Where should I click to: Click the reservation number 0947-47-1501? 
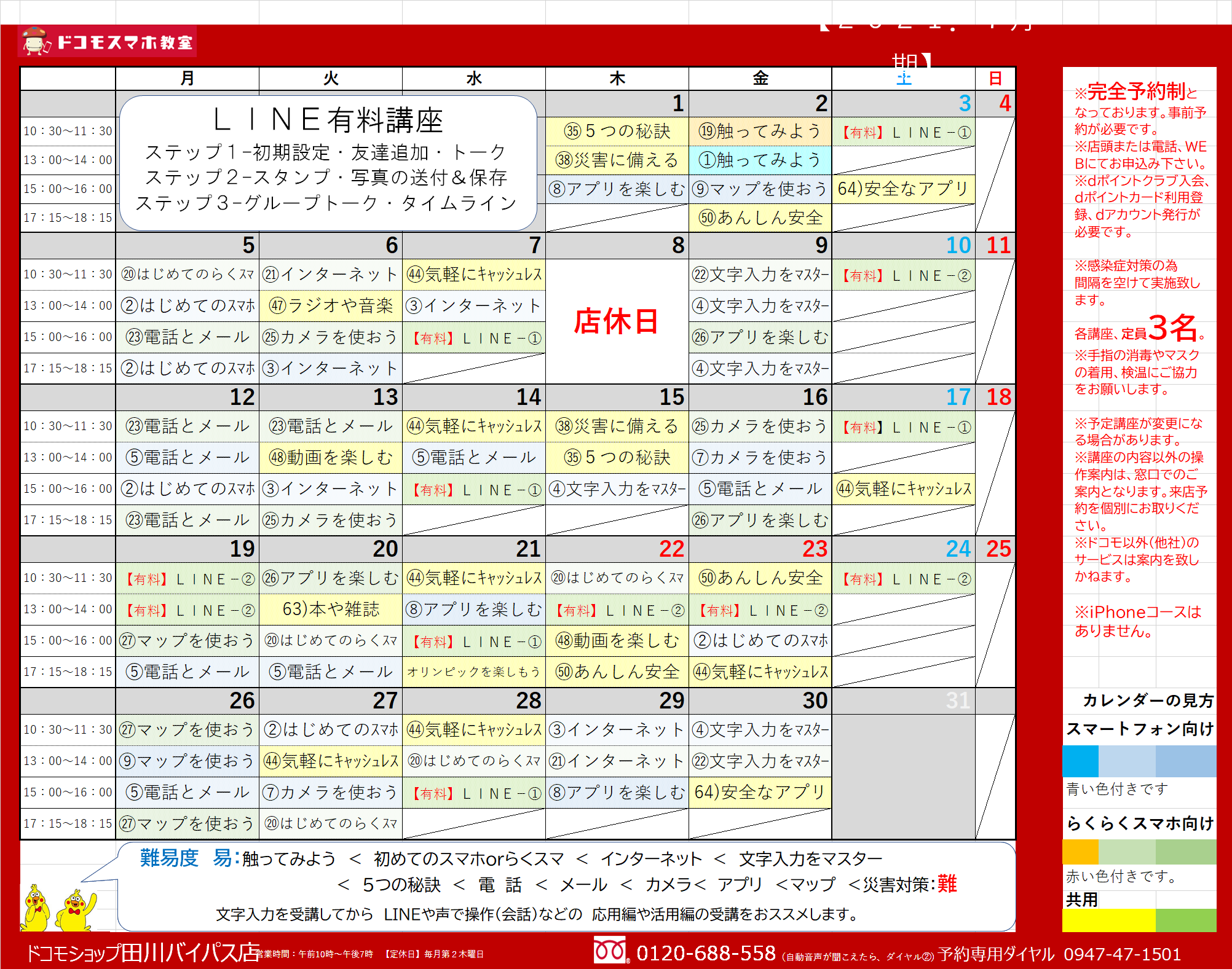pos(1122,954)
